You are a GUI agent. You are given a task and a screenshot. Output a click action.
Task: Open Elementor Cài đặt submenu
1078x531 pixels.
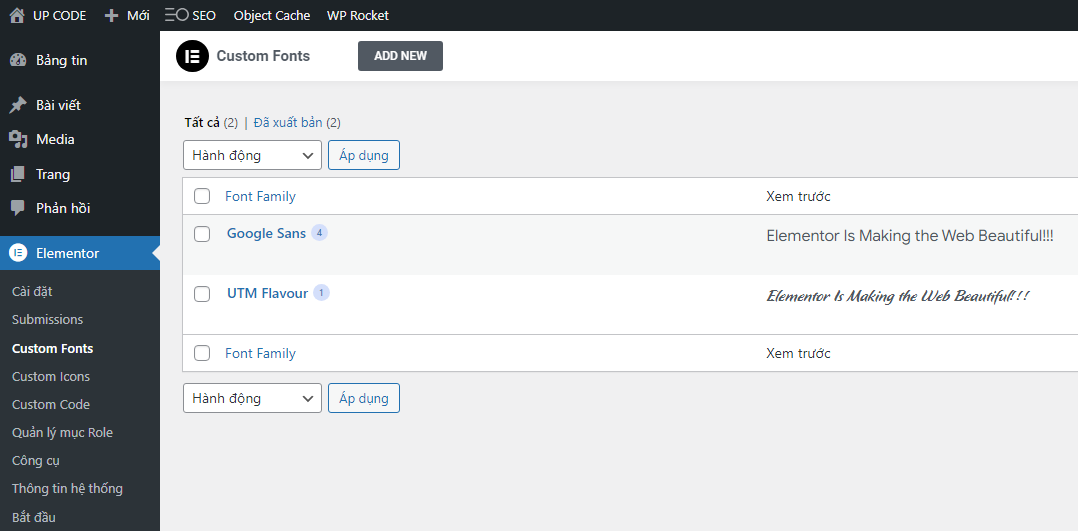(32, 292)
